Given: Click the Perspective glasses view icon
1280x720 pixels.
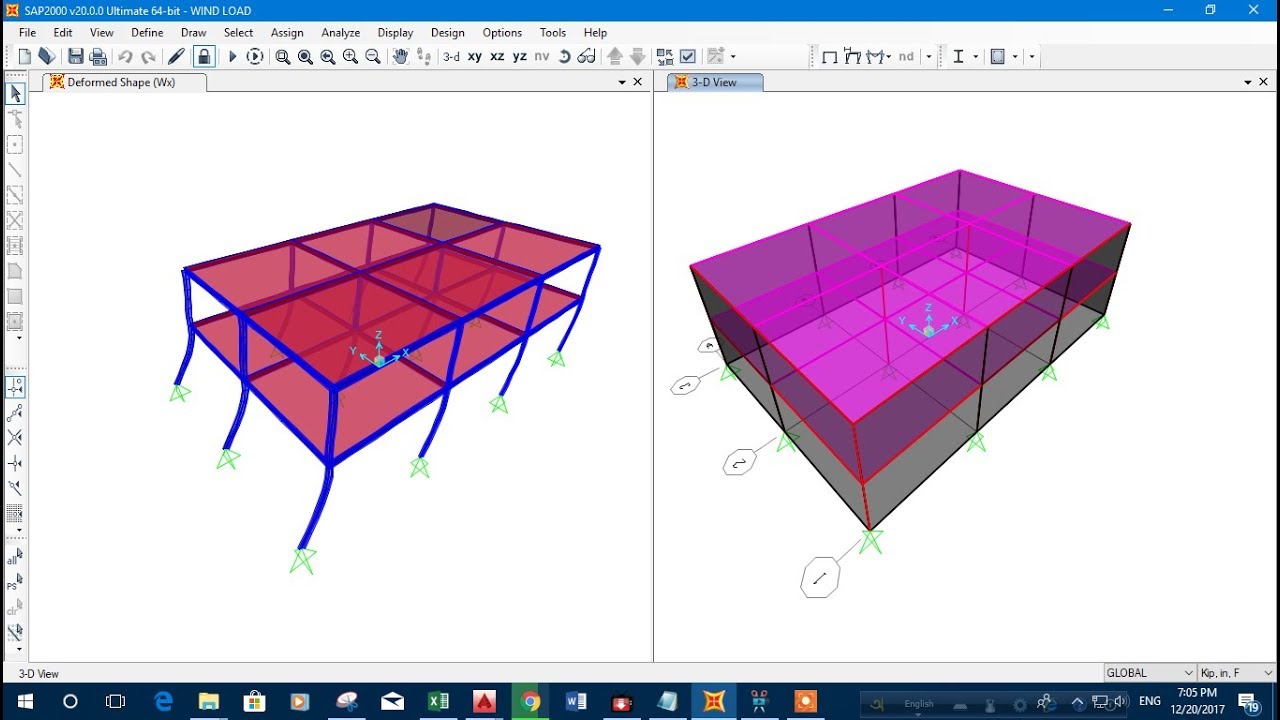Looking at the screenshot, I should 589,56.
